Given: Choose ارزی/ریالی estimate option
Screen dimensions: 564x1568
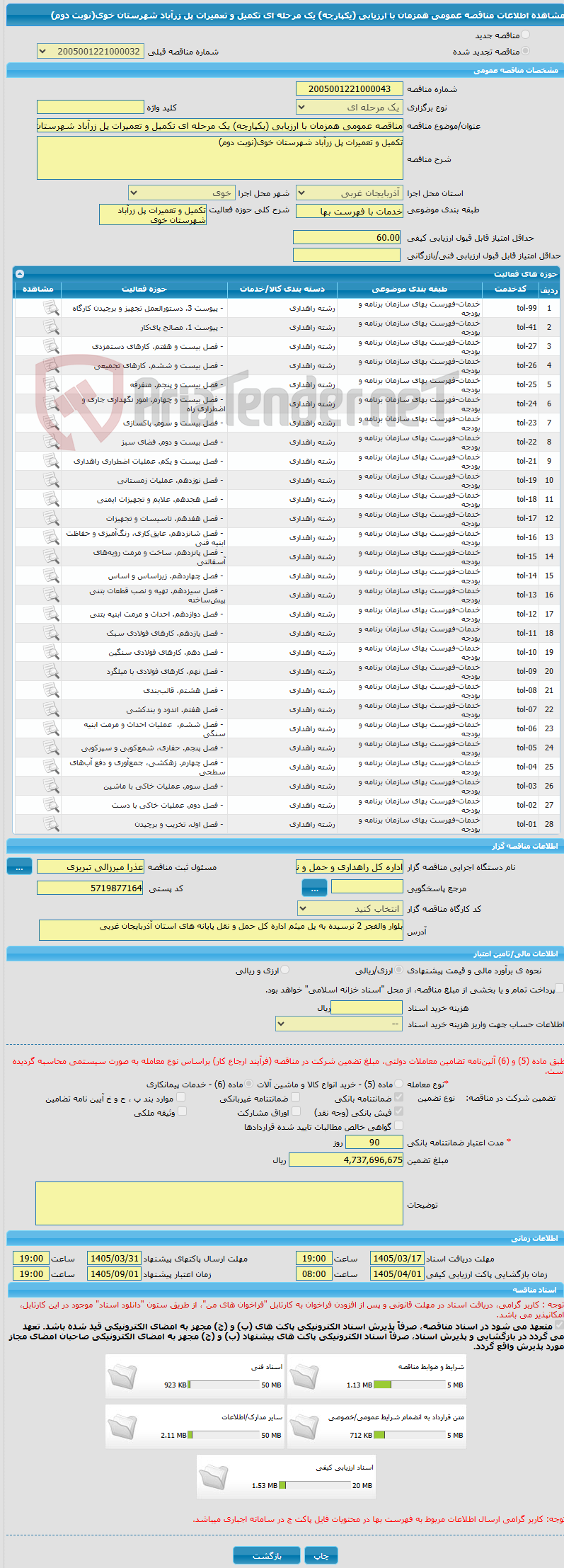Looking at the screenshot, I should pos(399,971).
